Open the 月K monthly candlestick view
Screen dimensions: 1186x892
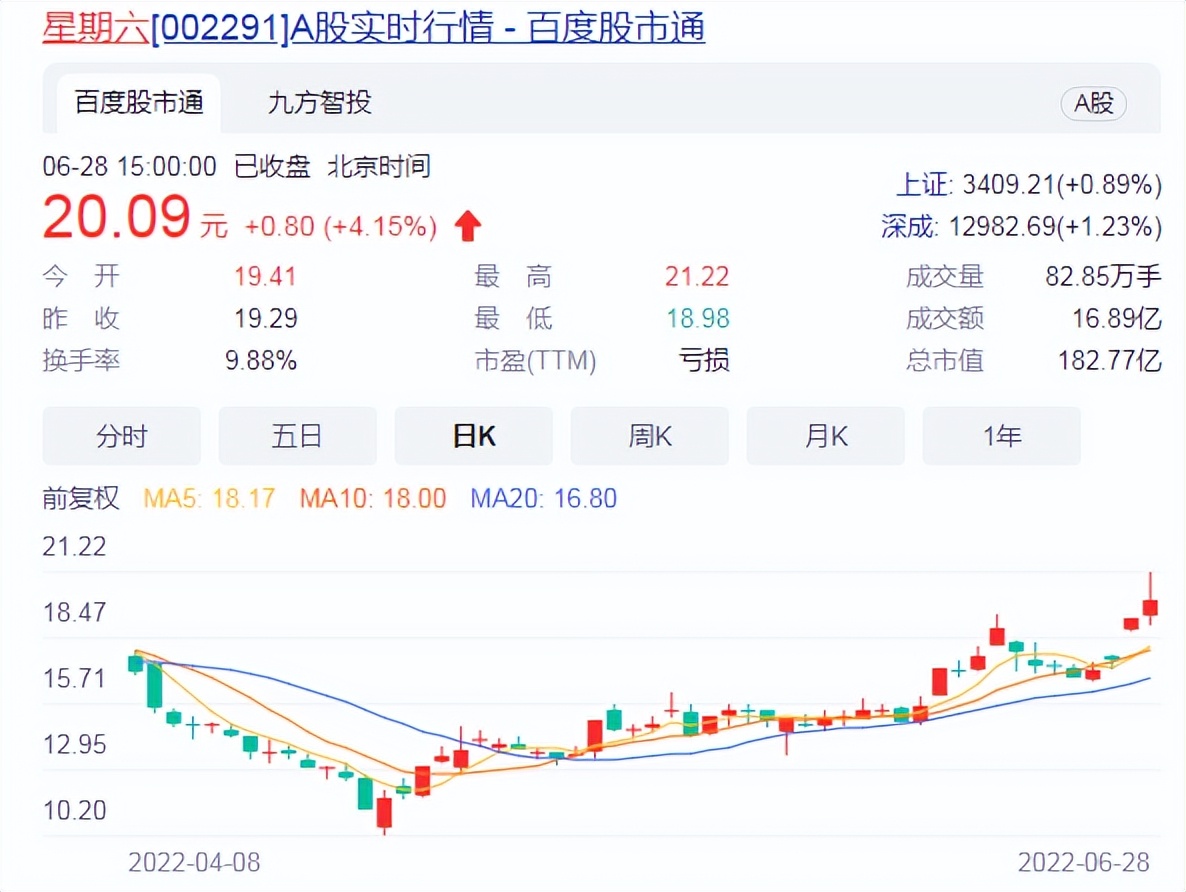825,435
